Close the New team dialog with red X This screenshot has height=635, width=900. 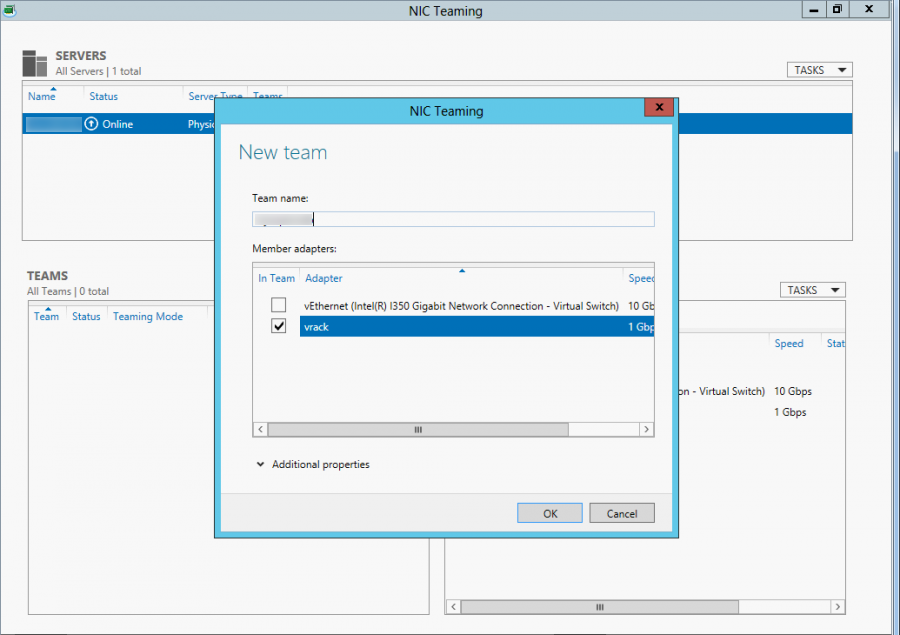[658, 107]
